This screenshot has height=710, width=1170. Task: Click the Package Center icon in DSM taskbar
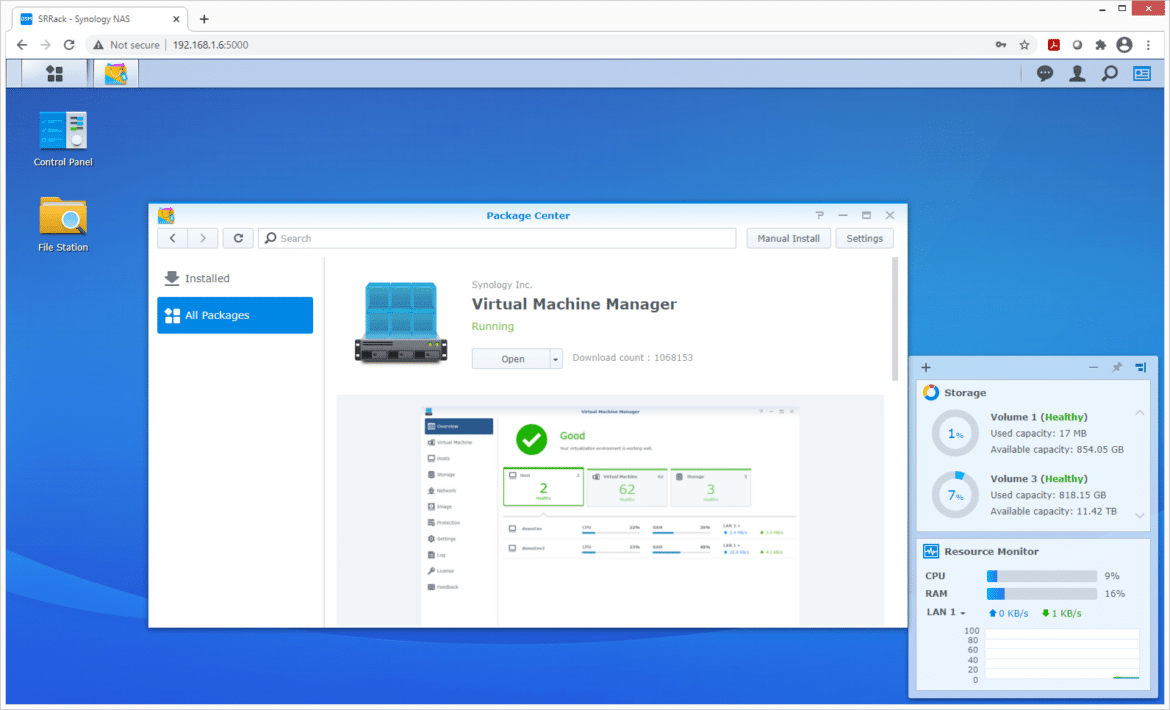point(116,73)
